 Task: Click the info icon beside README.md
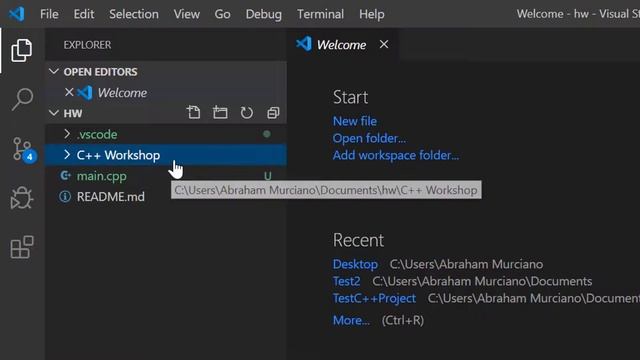(64, 196)
